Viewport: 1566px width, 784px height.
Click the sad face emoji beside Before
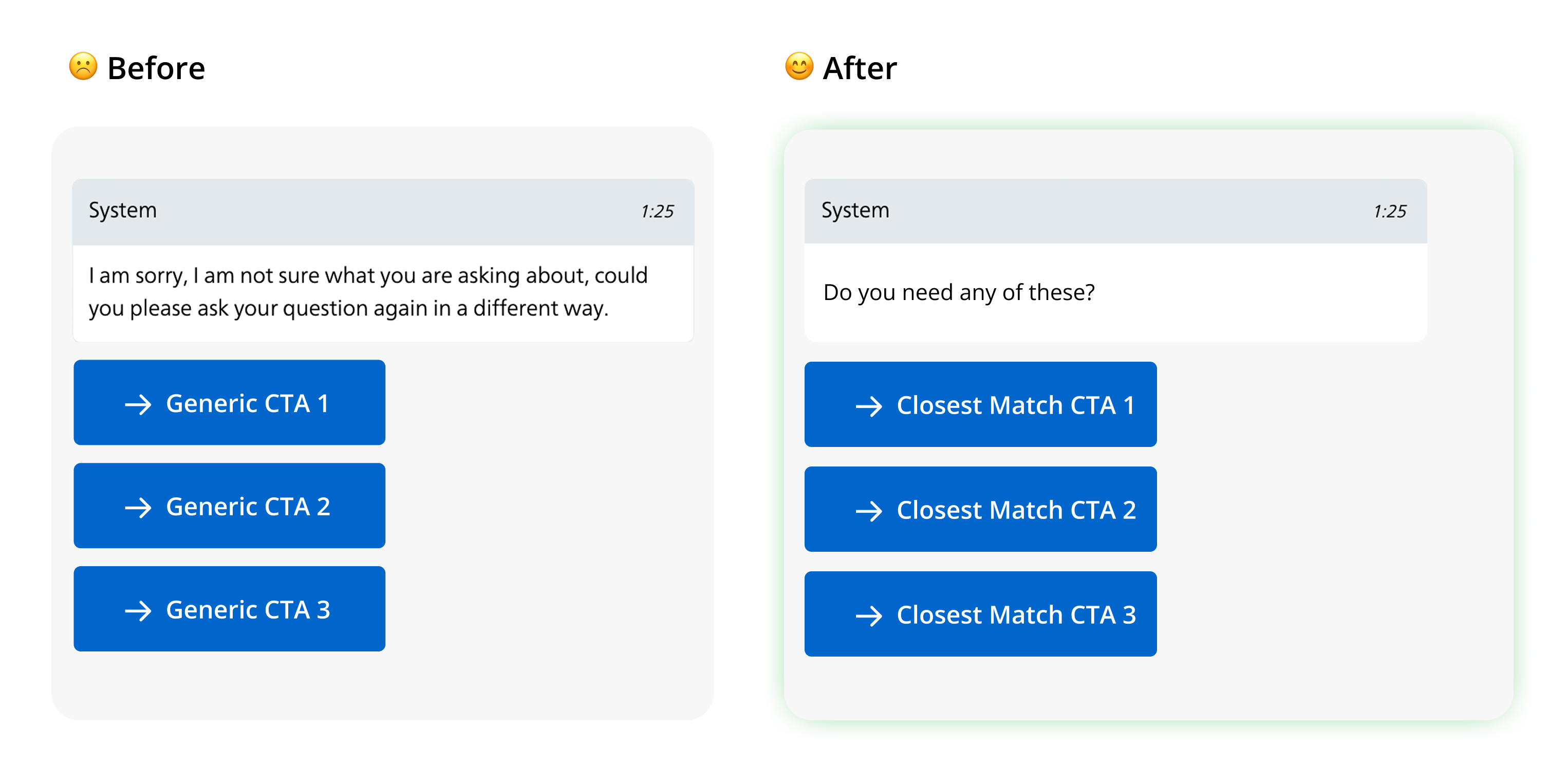83,66
